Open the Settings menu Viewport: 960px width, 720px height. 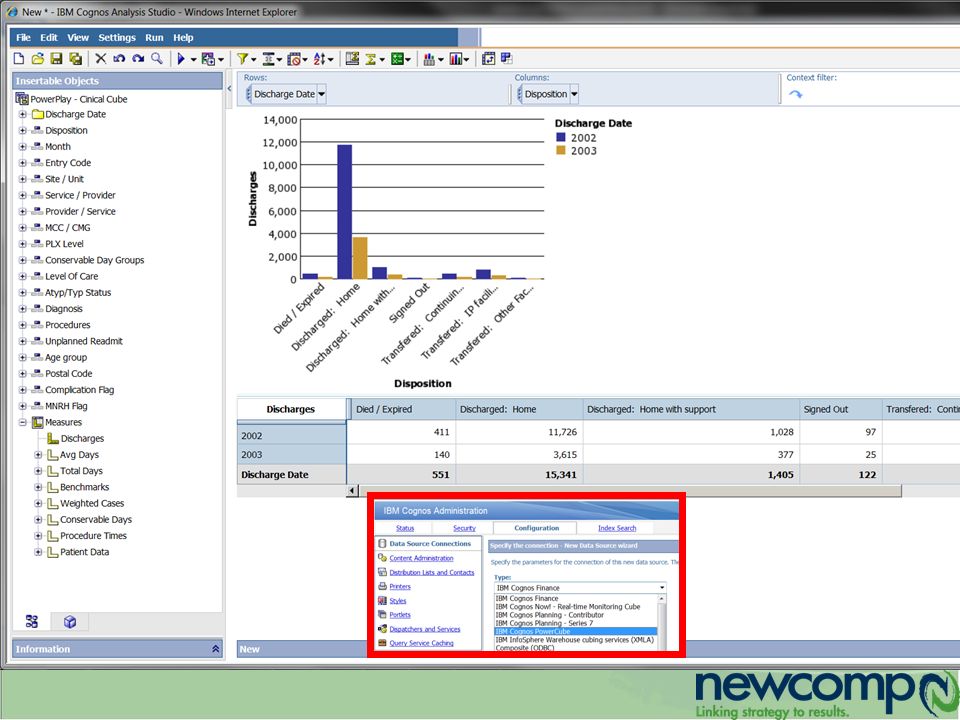click(117, 37)
